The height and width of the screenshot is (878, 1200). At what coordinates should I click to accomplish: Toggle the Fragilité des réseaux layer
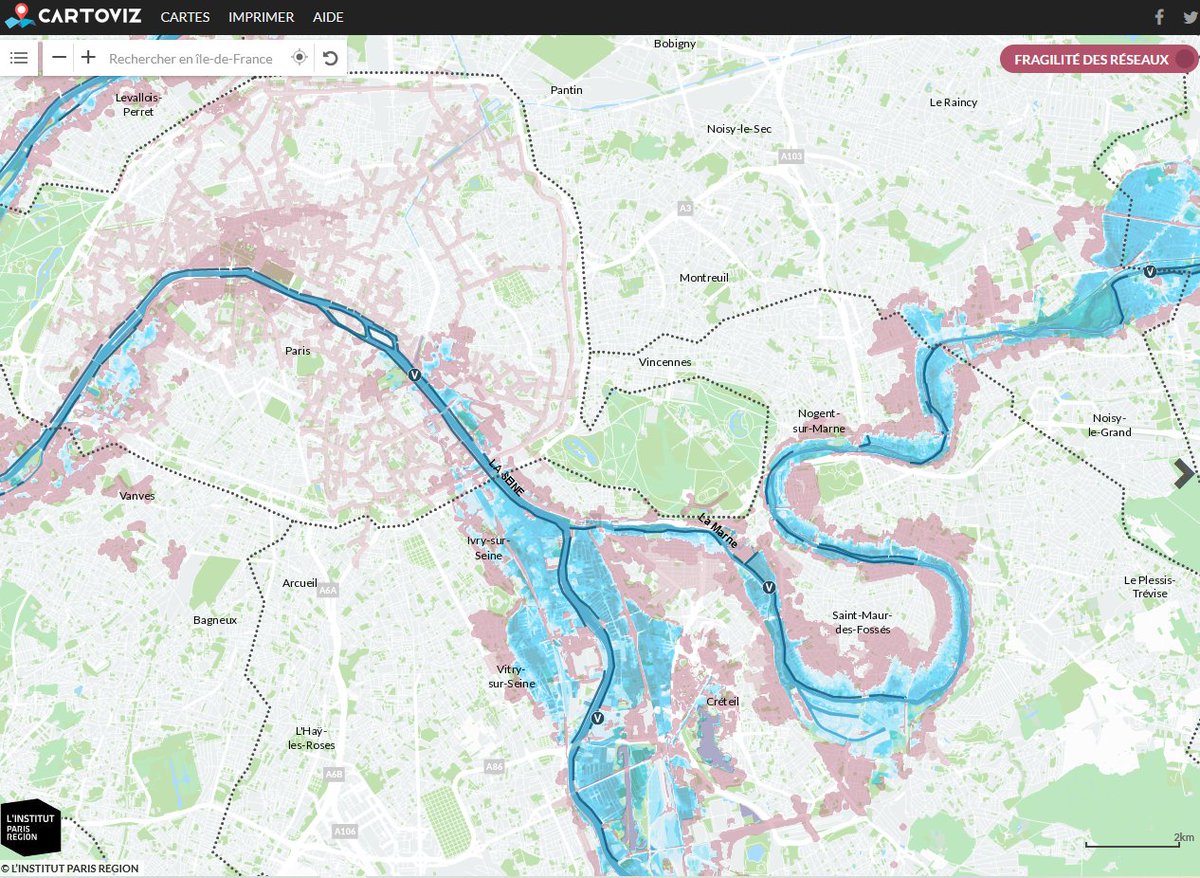tap(1099, 59)
